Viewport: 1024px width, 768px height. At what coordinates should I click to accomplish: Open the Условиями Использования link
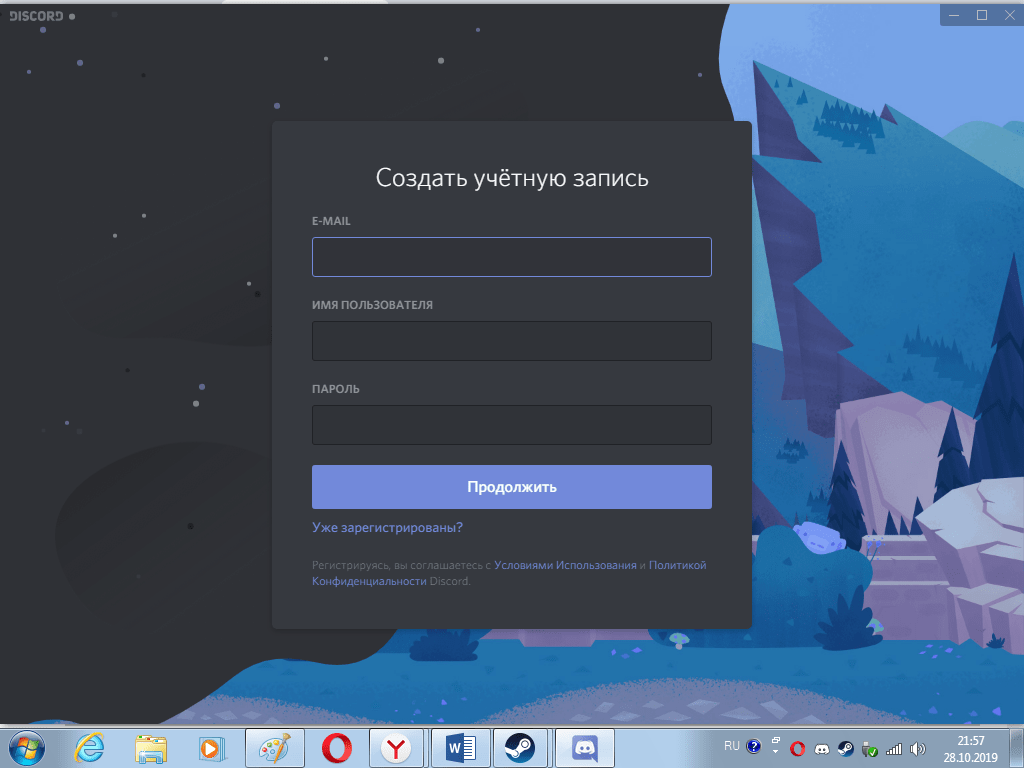[565, 565]
